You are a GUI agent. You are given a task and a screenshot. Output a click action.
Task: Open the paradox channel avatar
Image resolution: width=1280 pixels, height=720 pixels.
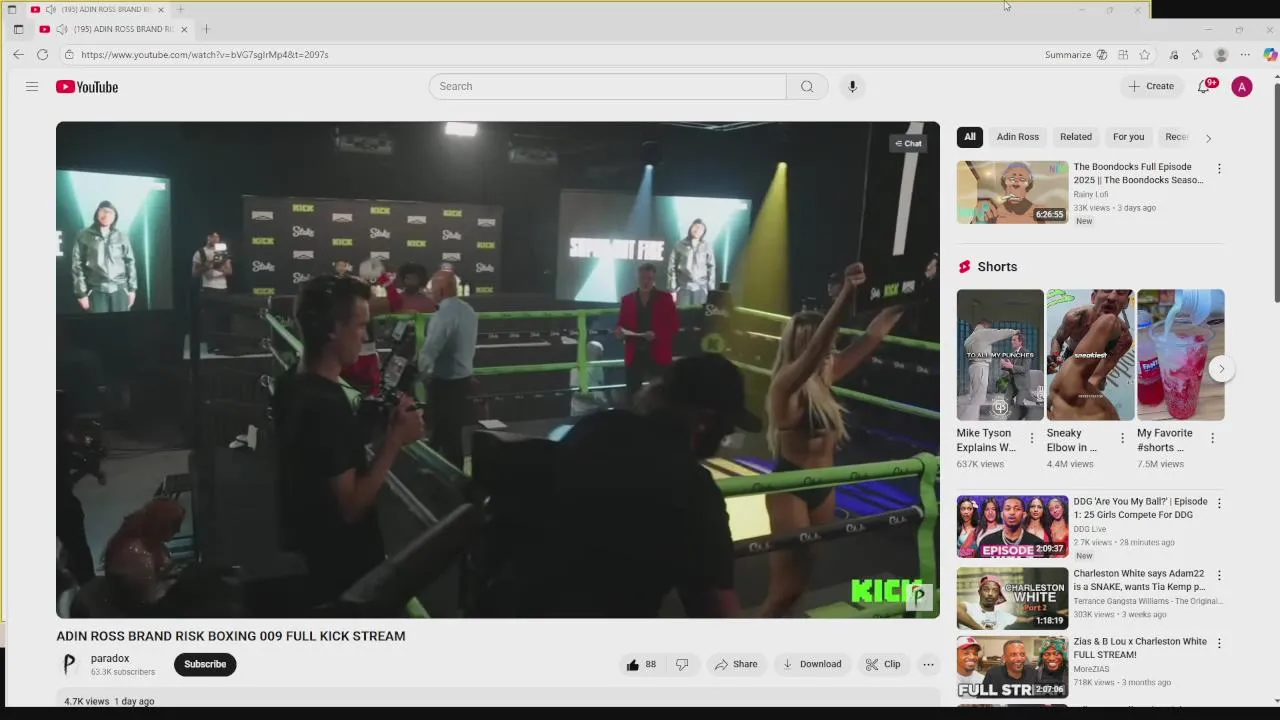69,664
